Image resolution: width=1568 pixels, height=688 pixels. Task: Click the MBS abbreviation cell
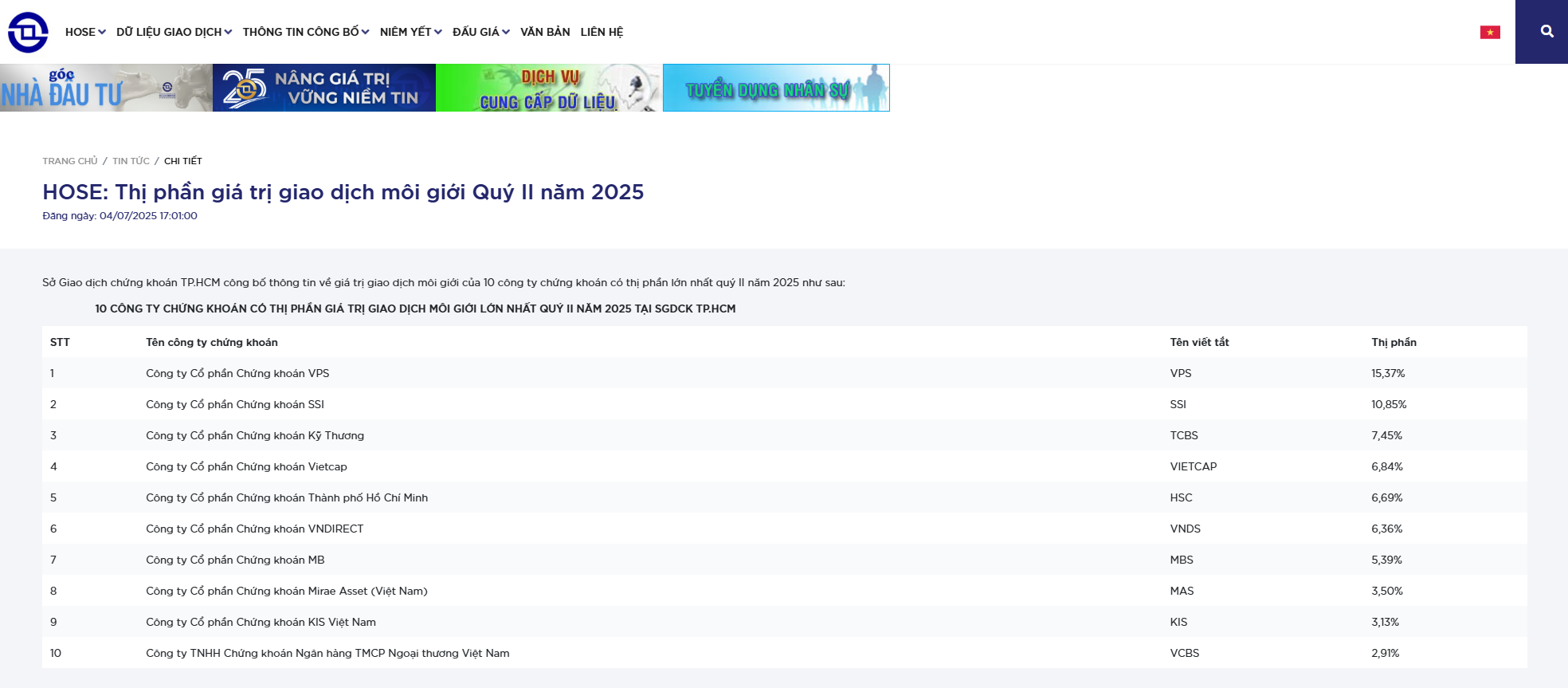pyautogui.click(x=1182, y=560)
